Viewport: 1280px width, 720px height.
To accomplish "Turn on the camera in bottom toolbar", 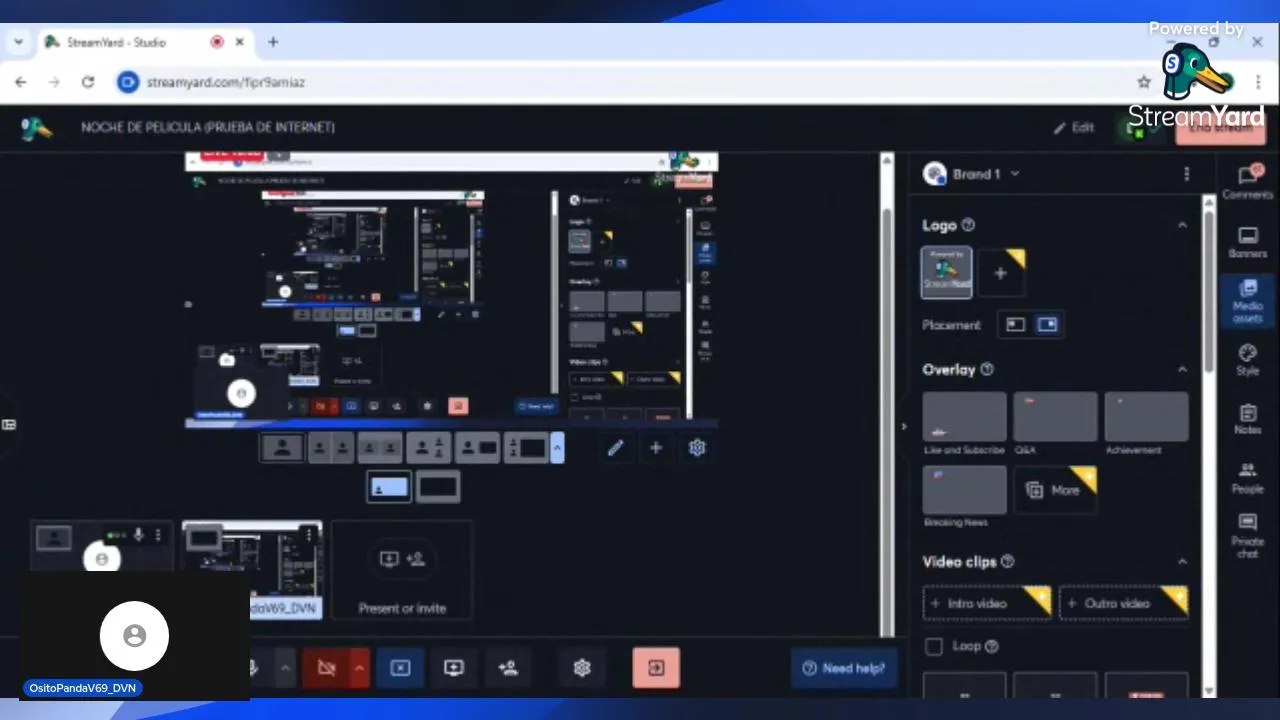I will pyautogui.click(x=326, y=668).
